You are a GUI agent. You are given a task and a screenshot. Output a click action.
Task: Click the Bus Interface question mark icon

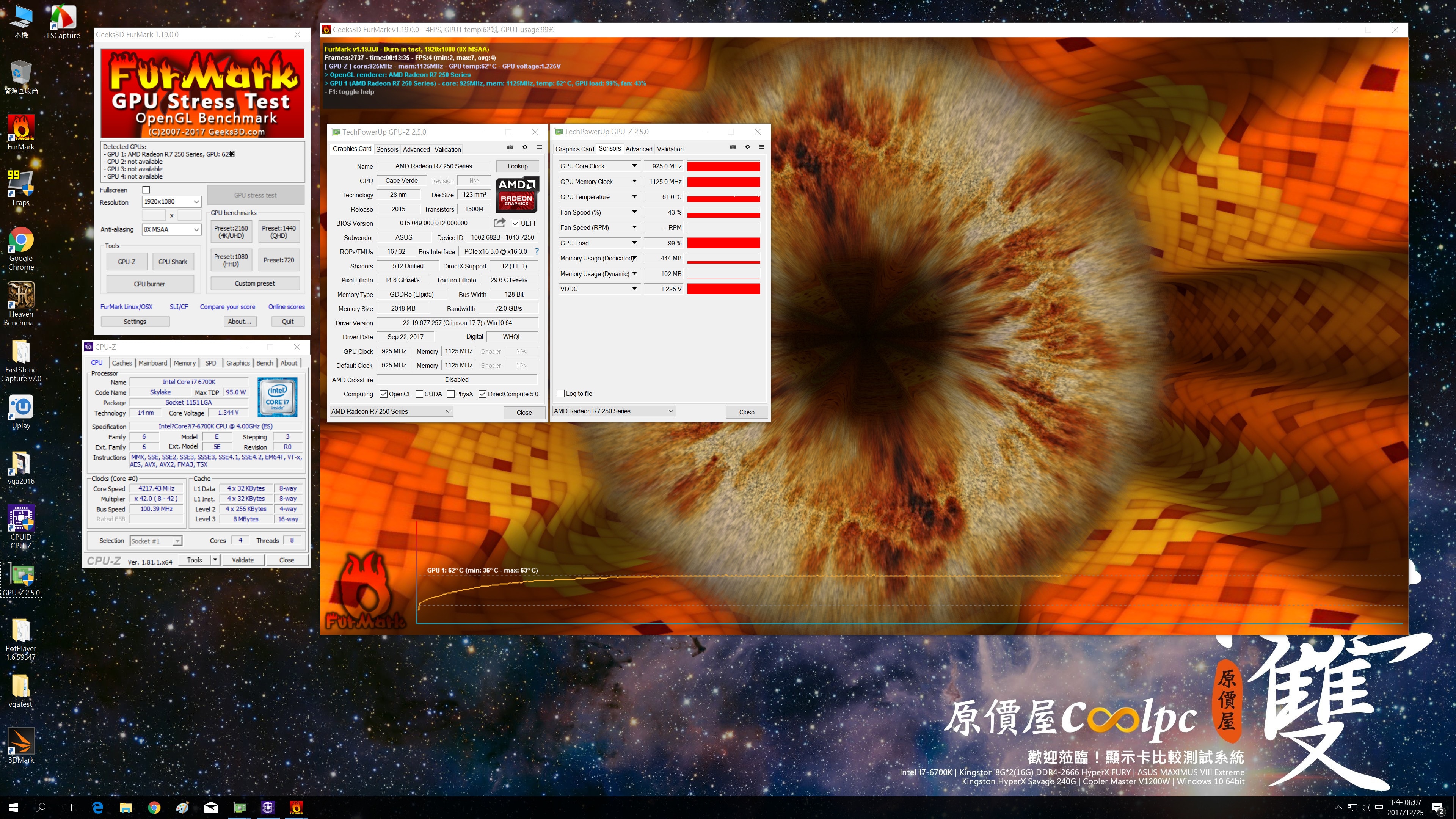pos(537,251)
